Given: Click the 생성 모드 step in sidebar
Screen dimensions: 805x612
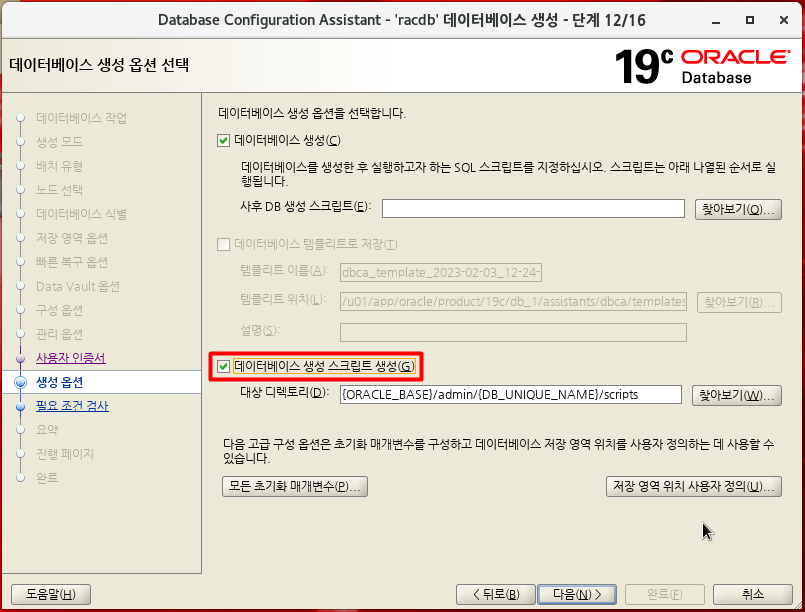Looking at the screenshot, I should [60, 142].
